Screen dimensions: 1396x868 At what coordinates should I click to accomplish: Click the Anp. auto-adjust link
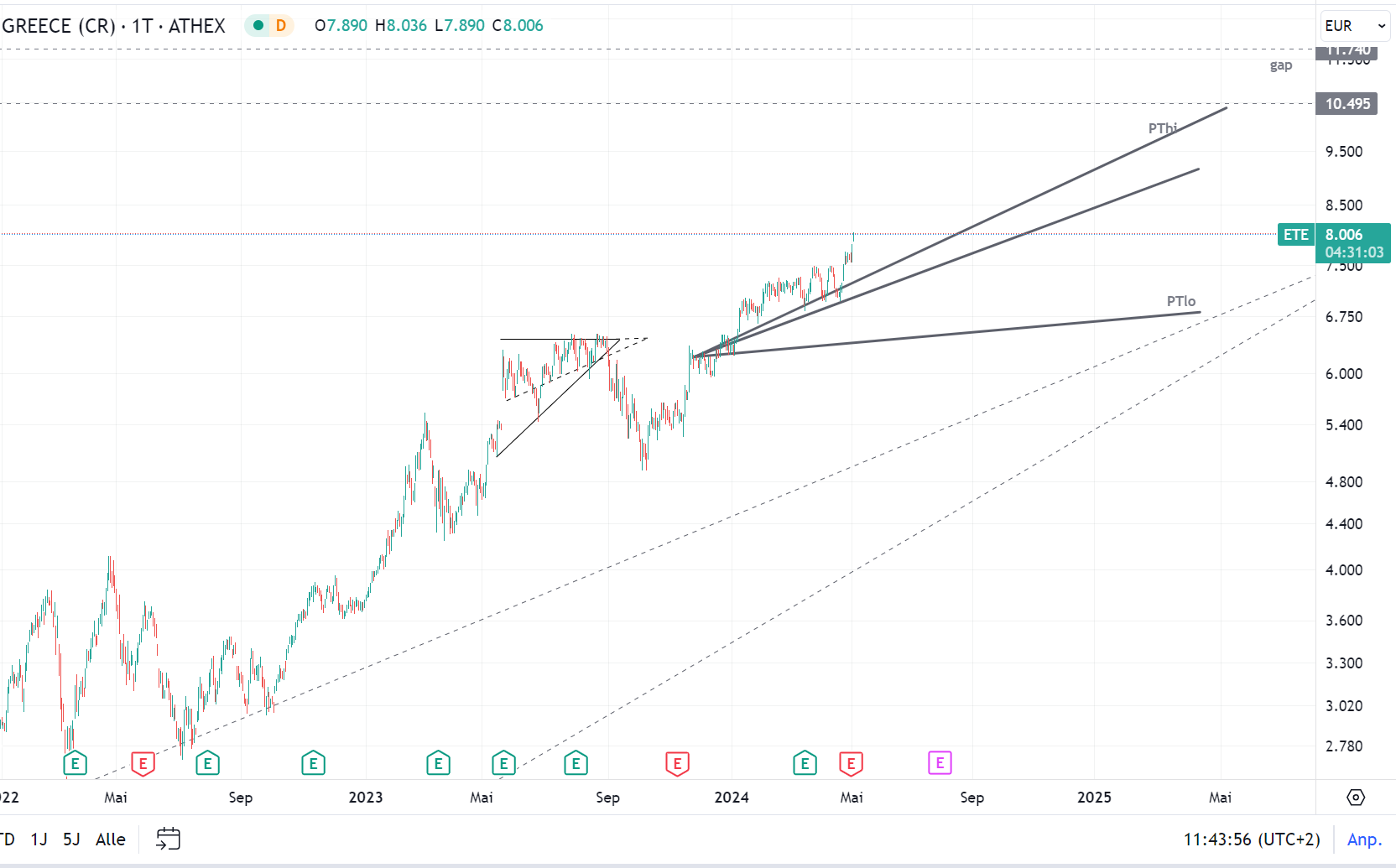pyautogui.click(x=1365, y=839)
